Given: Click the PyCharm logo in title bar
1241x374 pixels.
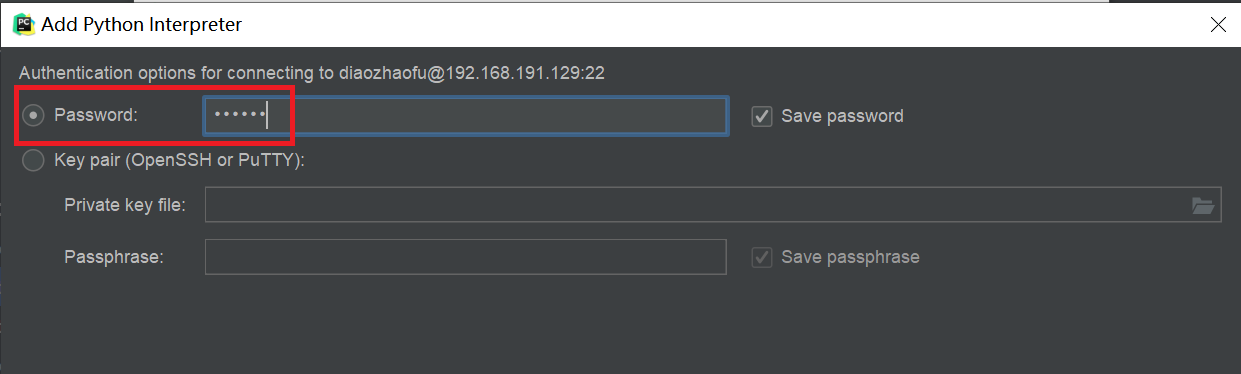Looking at the screenshot, I should (x=24, y=24).
